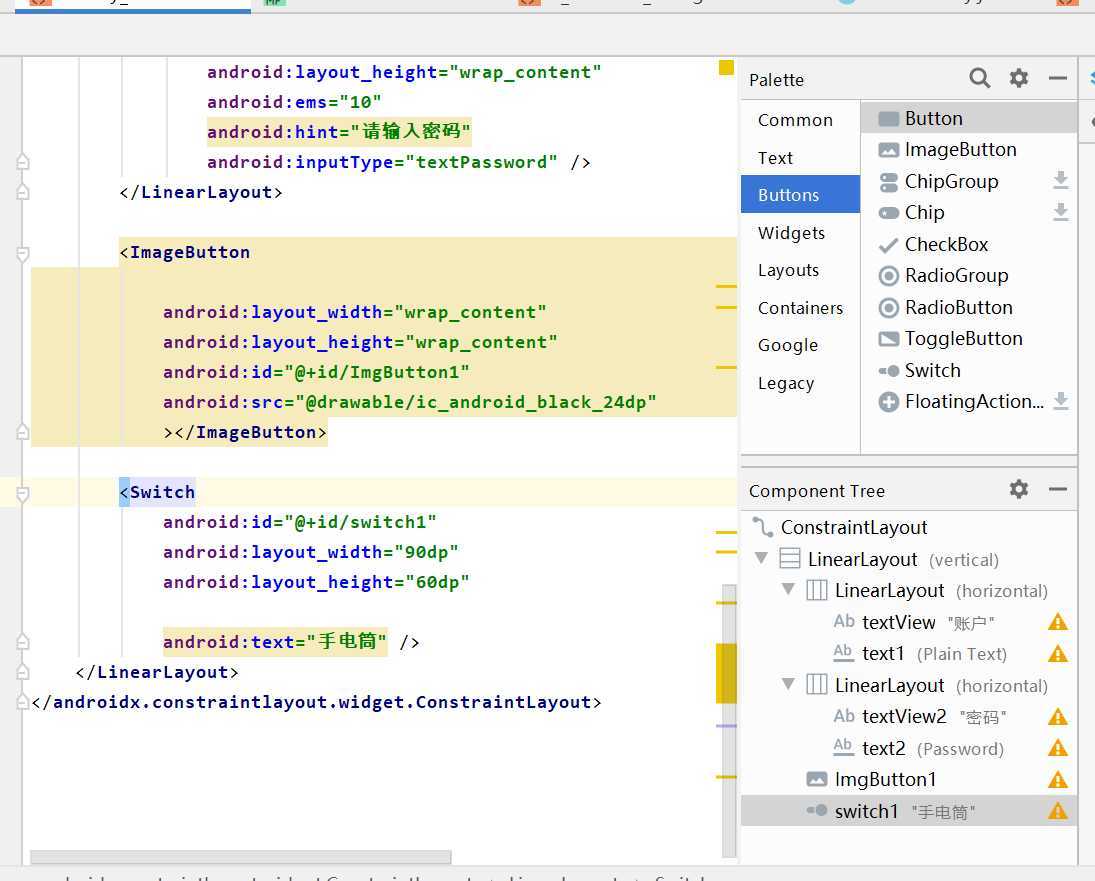Select ConstraintLayout in the Component Tree
This screenshot has width=1095, height=881.
pyautogui.click(x=909, y=527)
